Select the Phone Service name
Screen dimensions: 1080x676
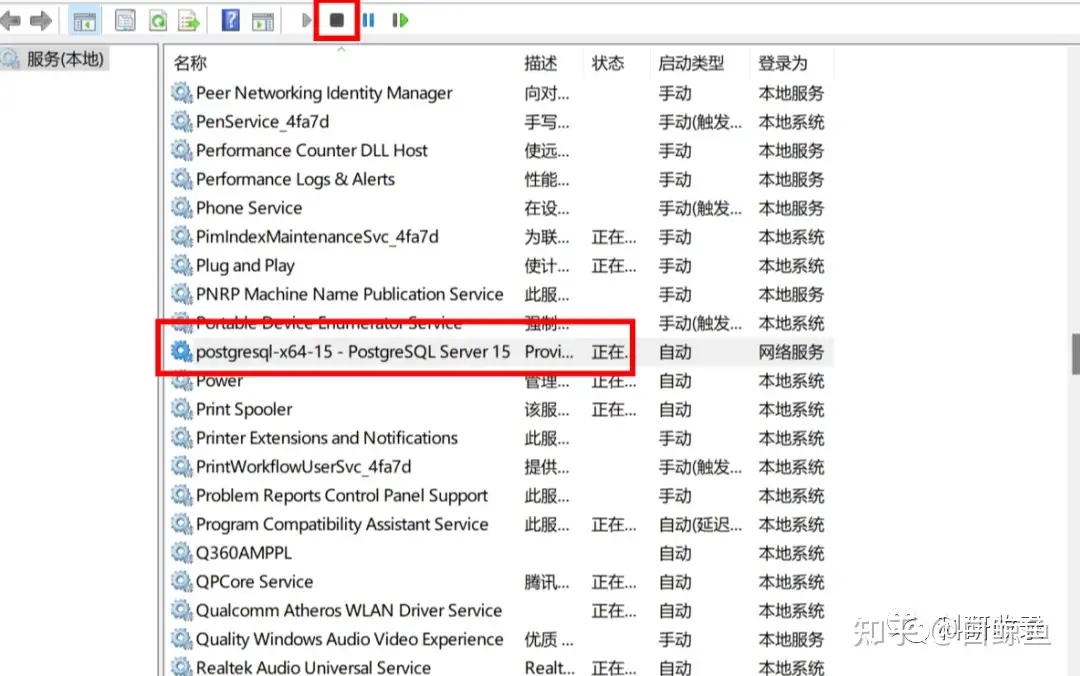pyautogui.click(x=249, y=208)
